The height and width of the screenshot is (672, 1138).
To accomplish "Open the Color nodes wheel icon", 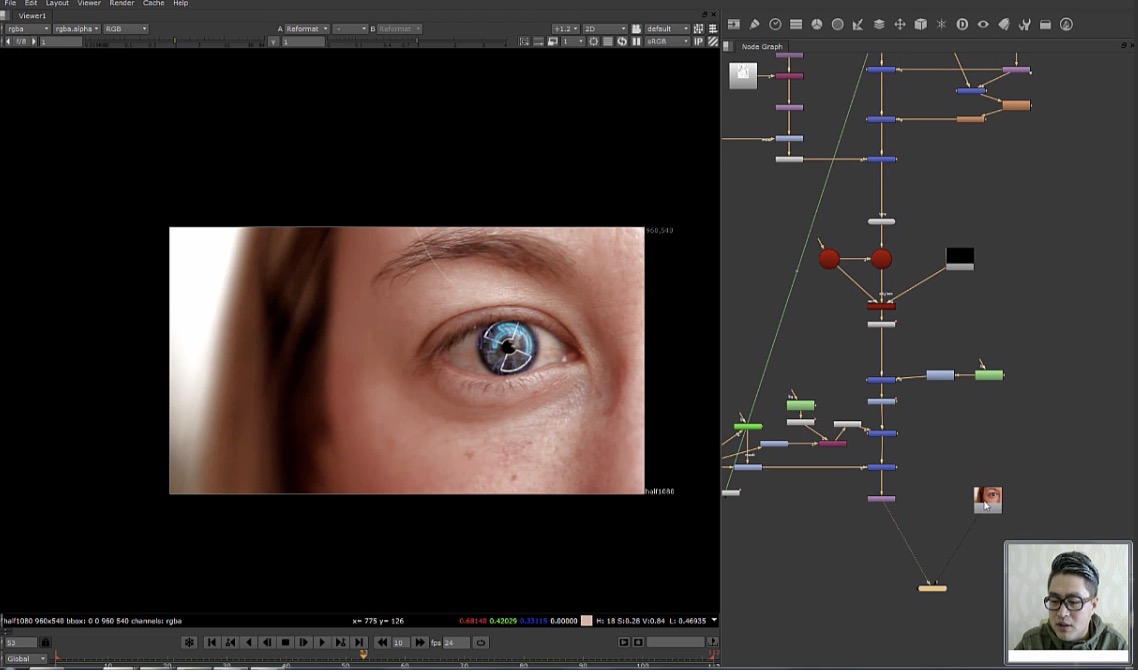I will pos(816,24).
